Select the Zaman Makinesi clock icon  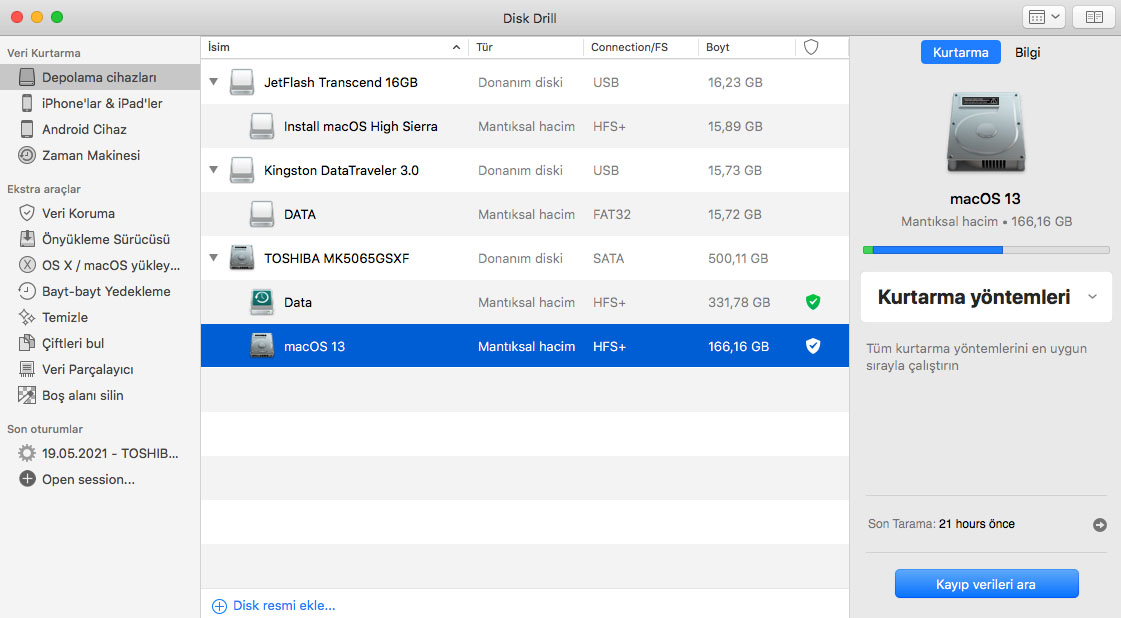(27, 155)
